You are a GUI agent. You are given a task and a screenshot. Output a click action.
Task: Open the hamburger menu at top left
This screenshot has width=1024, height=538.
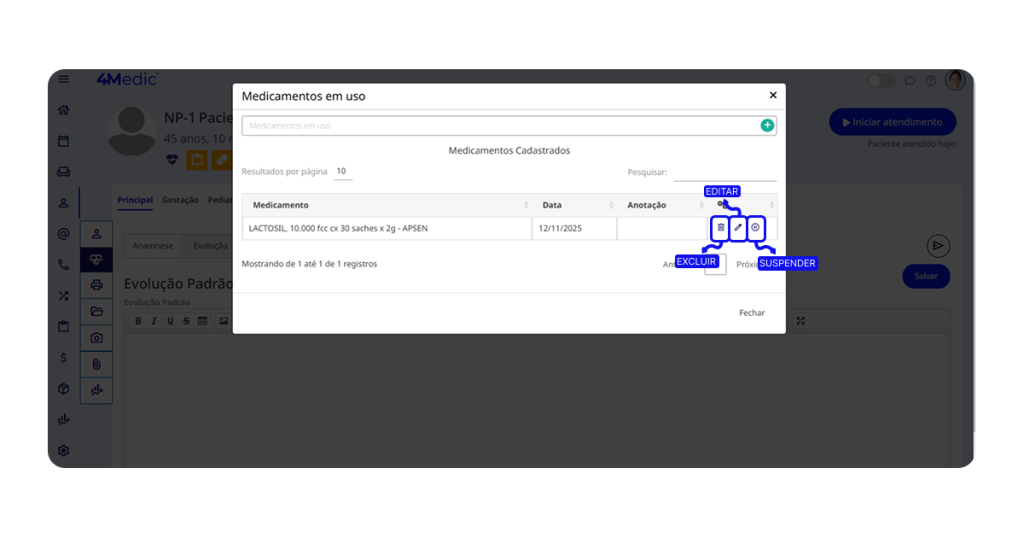pos(64,80)
